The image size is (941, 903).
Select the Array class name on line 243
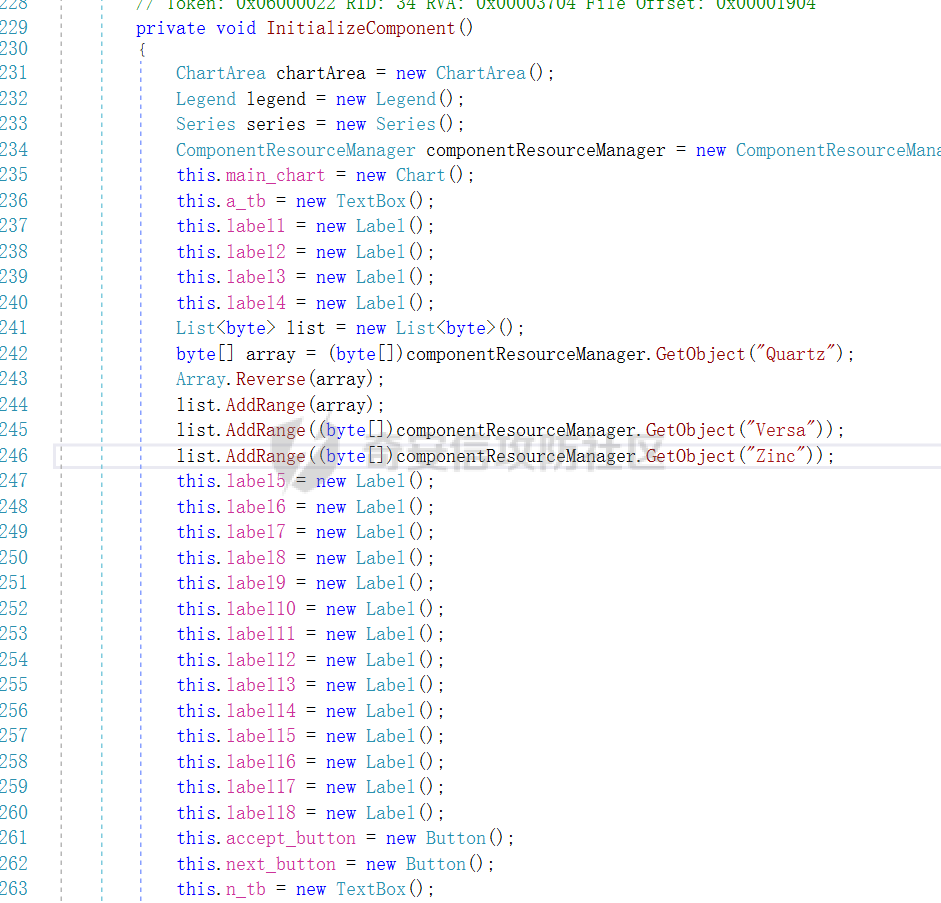201,379
